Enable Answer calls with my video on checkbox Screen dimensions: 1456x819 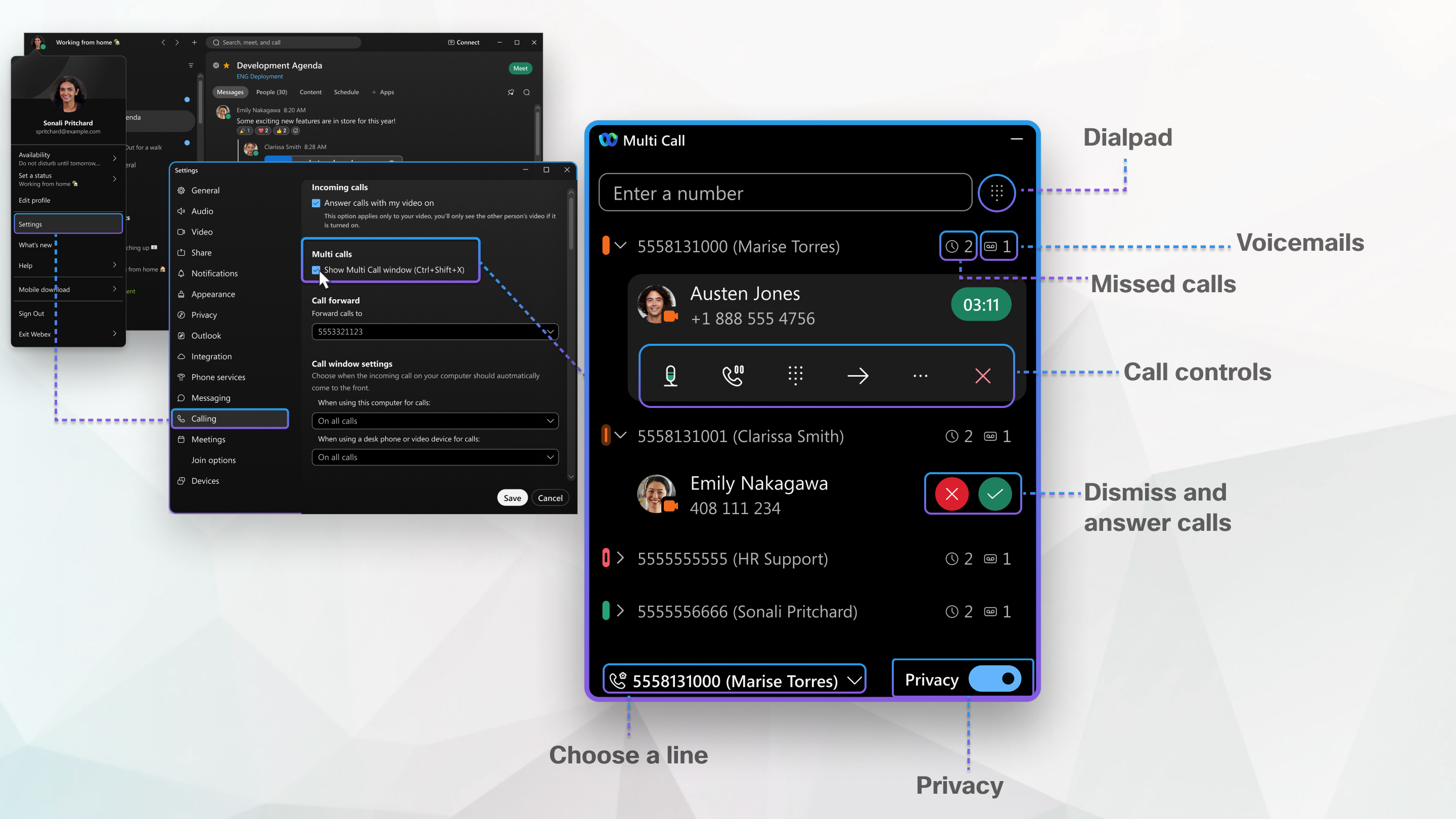(x=316, y=202)
